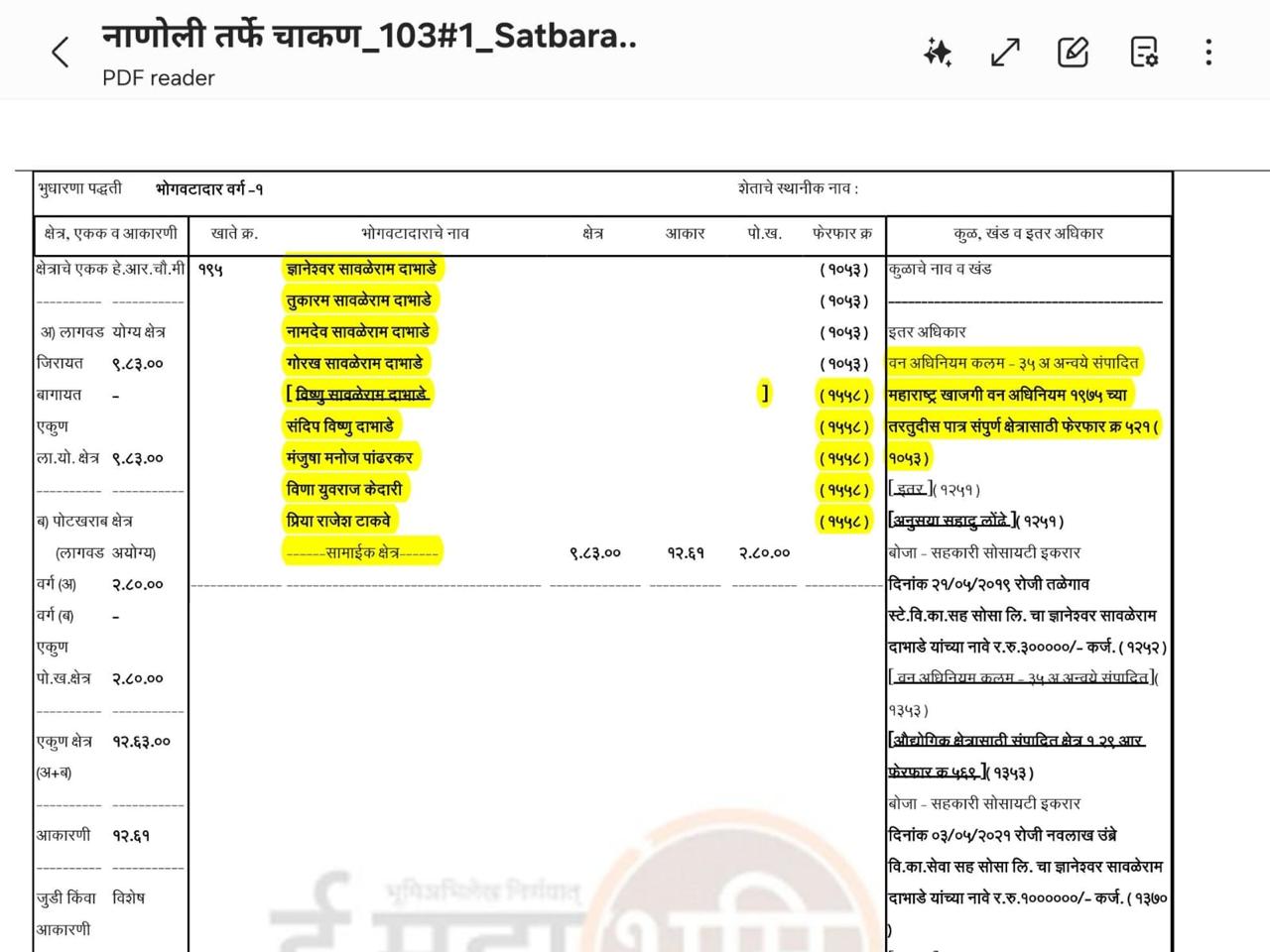Click the struck-through name विष्णु सावळेराम दाभाडे
This screenshot has height=952, width=1270.
point(361,395)
